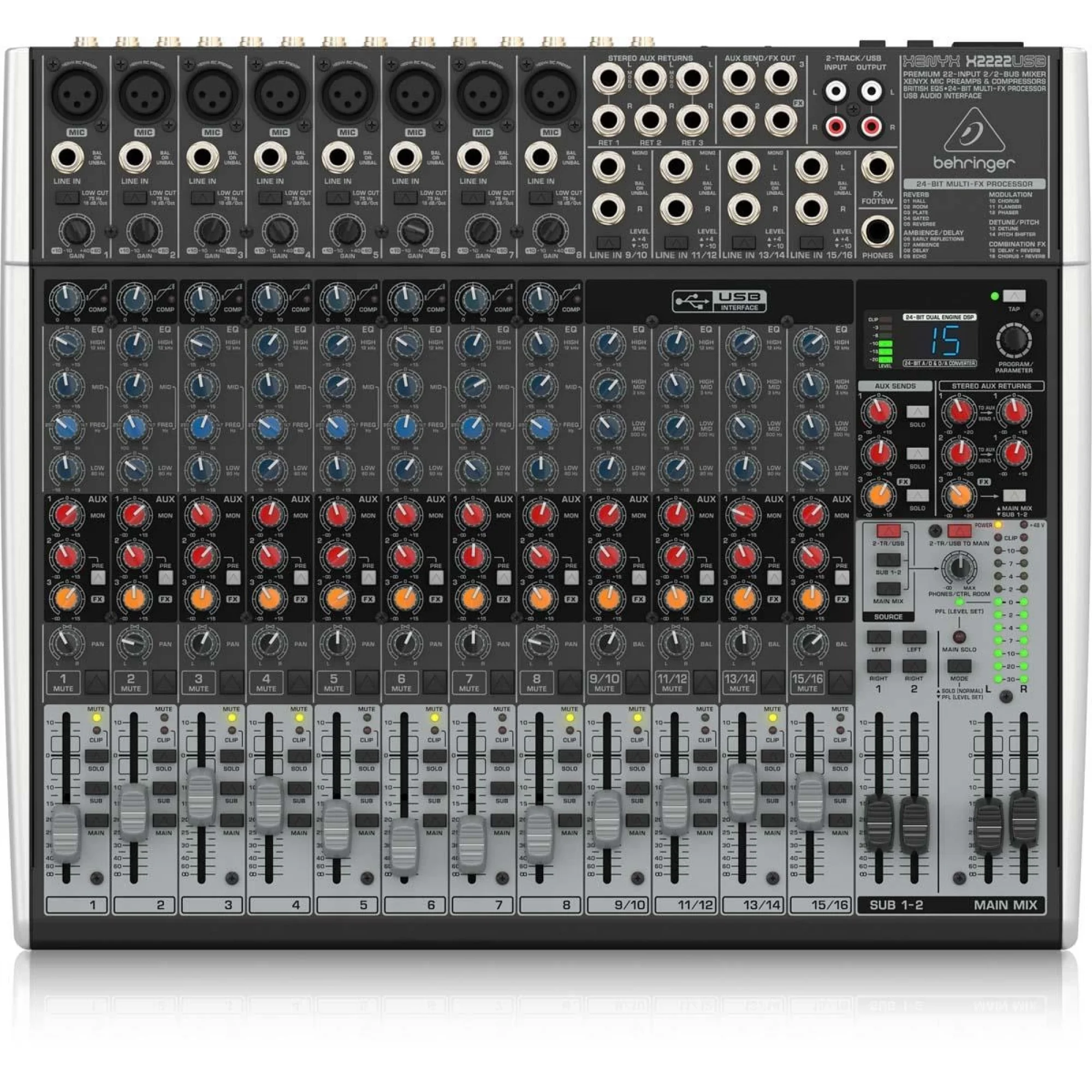Click channel 1 AUX 1 MON knob
This screenshot has width=1092, height=1092.
tap(67, 514)
